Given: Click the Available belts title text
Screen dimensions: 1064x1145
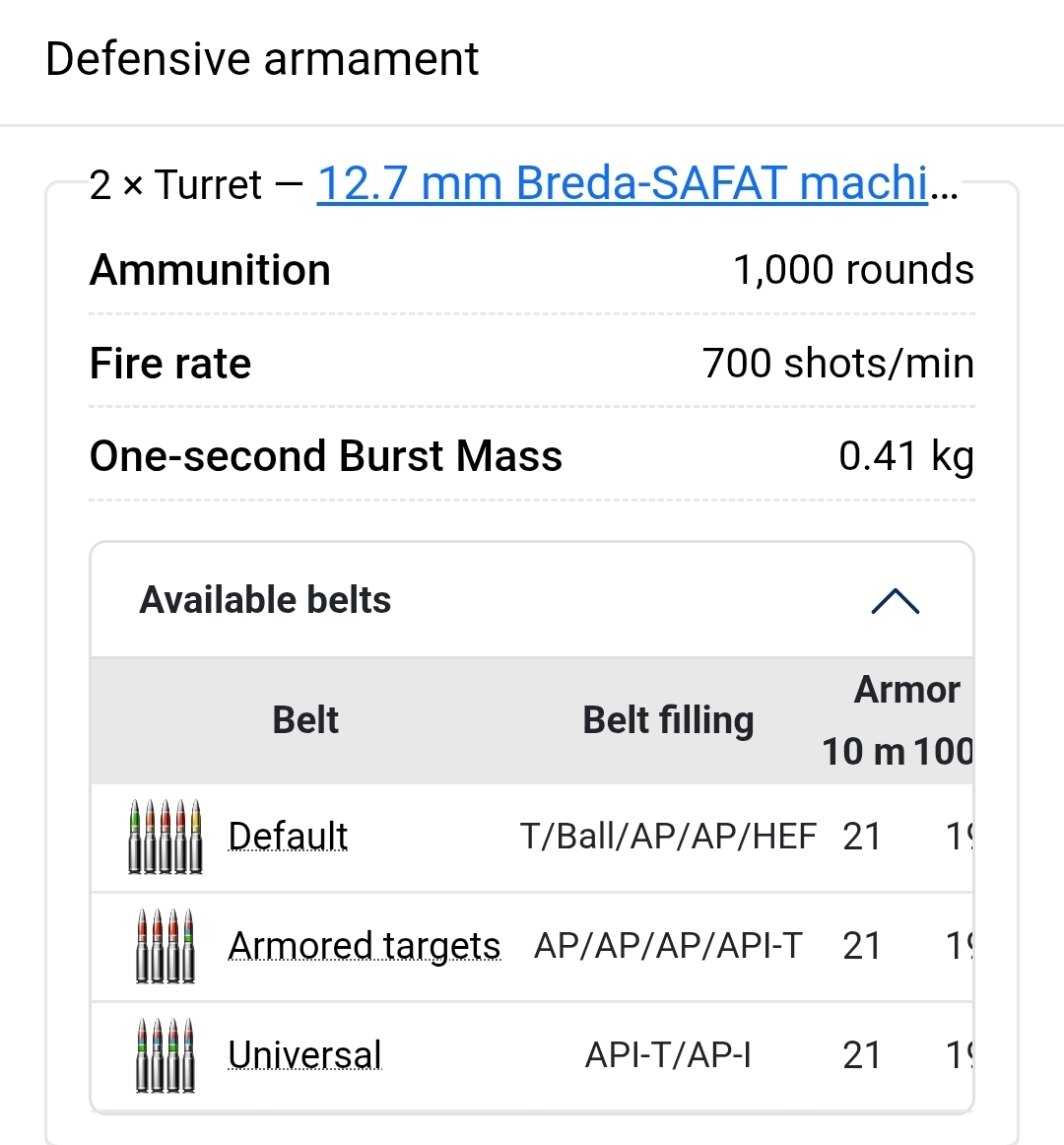Looking at the screenshot, I should [266, 600].
